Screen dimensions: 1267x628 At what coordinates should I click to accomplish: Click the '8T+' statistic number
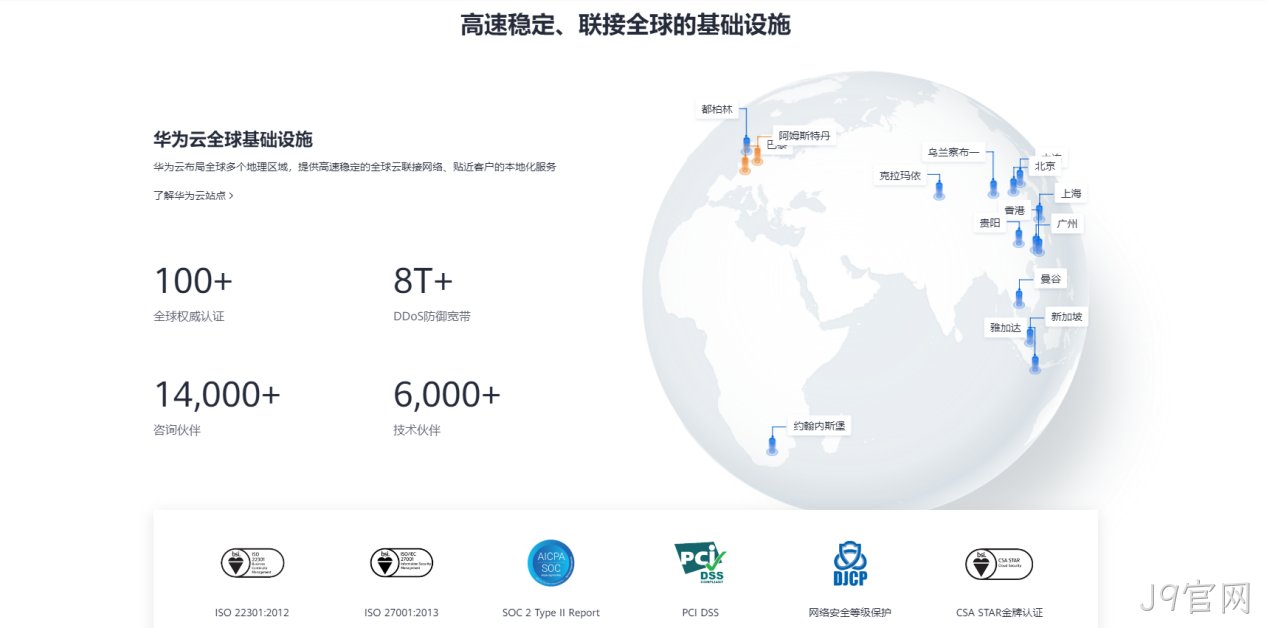(423, 281)
